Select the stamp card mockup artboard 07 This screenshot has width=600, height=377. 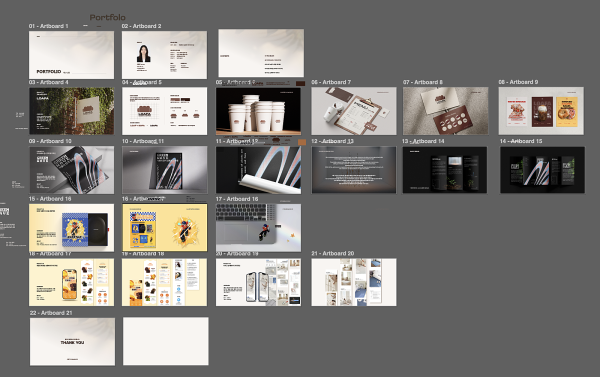click(x=446, y=111)
